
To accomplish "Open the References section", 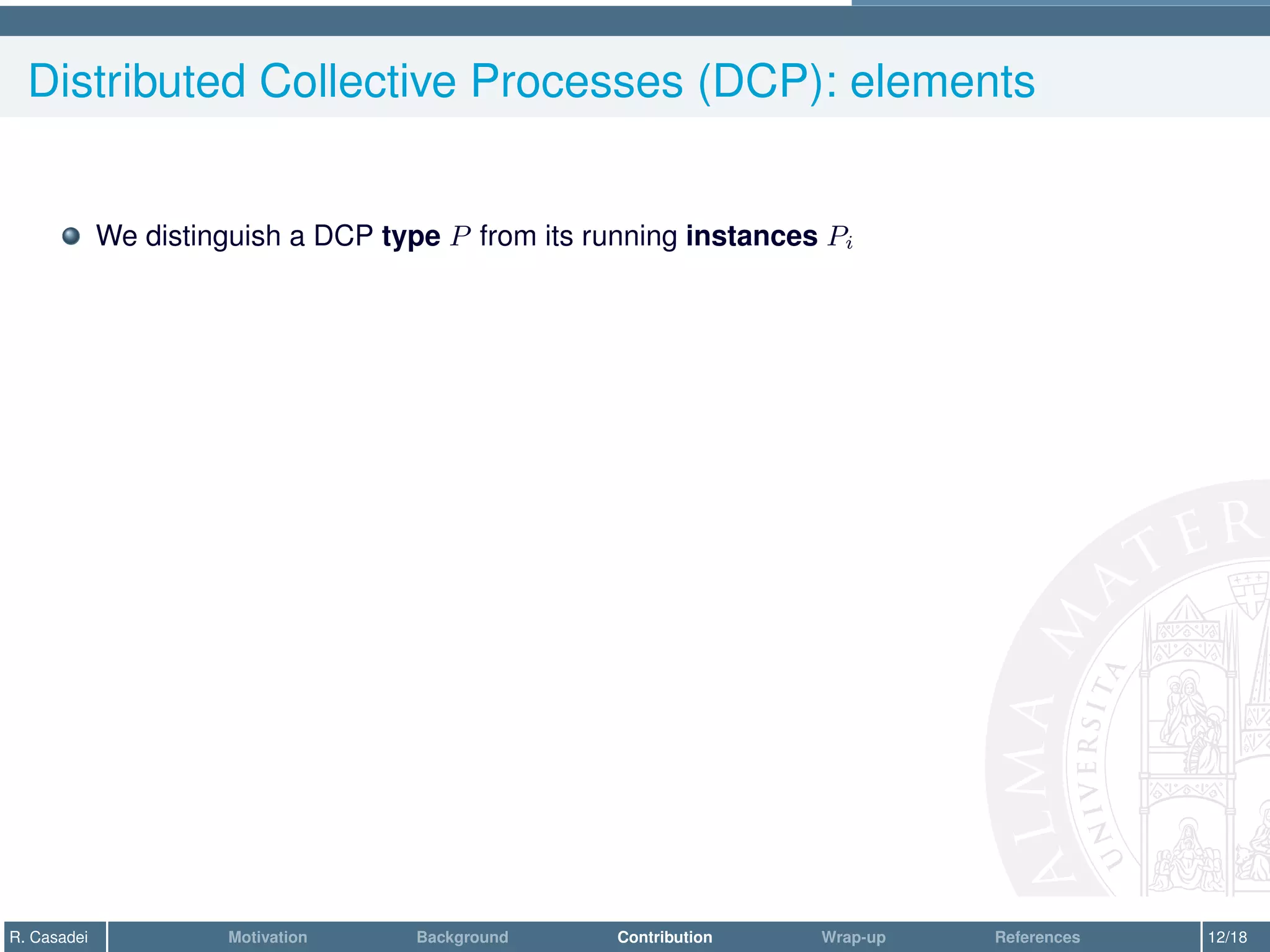I will coord(1037,937).
